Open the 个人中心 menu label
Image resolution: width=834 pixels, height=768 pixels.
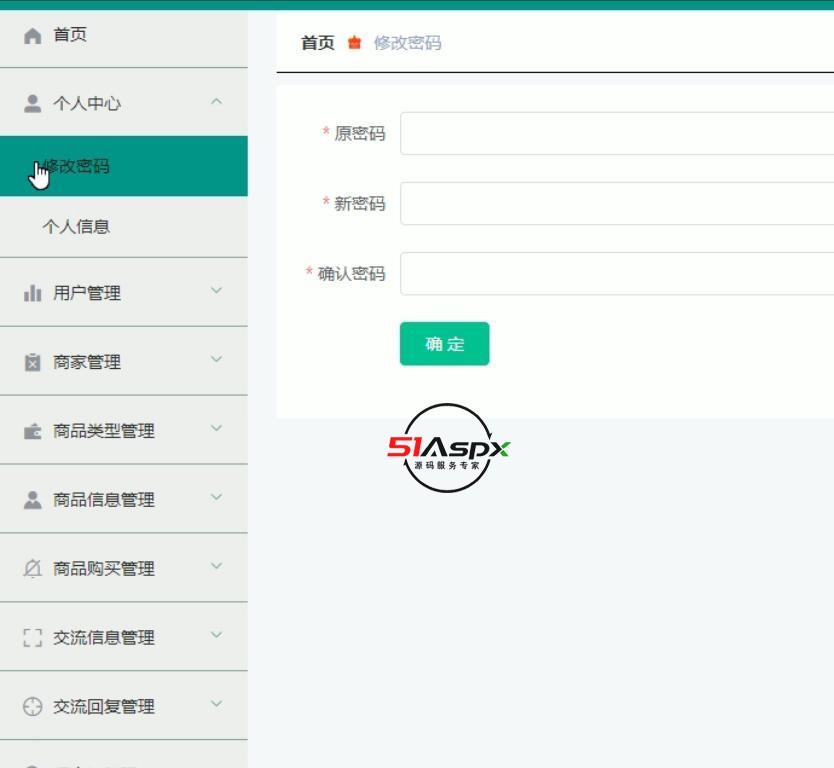87,104
